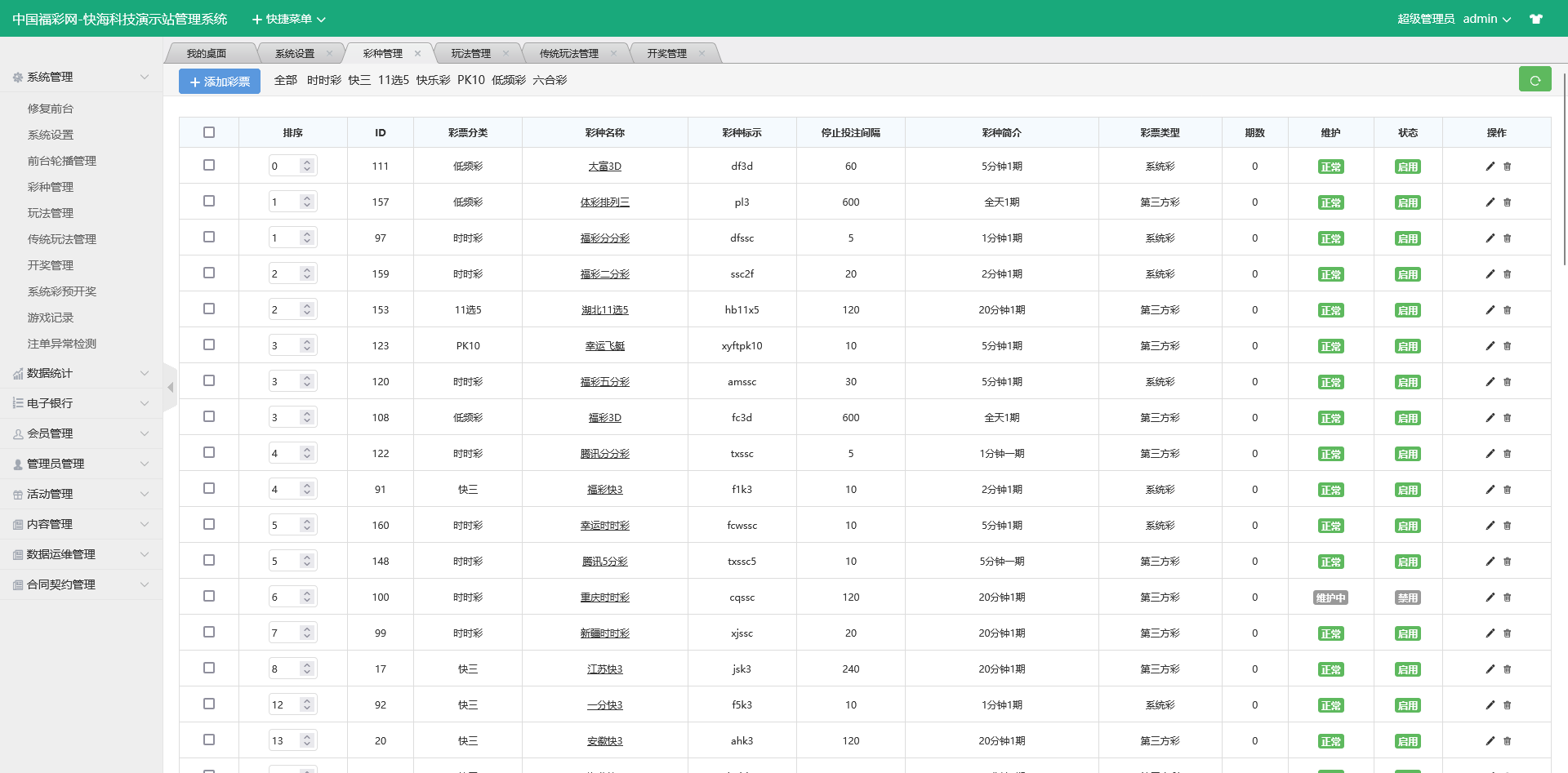Image resolution: width=1568 pixels, height=773 pixels.
Task: Click the green refresh icon button
Action: (x=1535, y=80)
